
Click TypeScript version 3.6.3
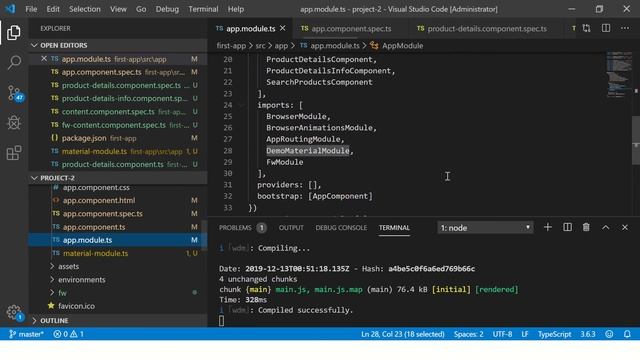(x=587, y=334)
